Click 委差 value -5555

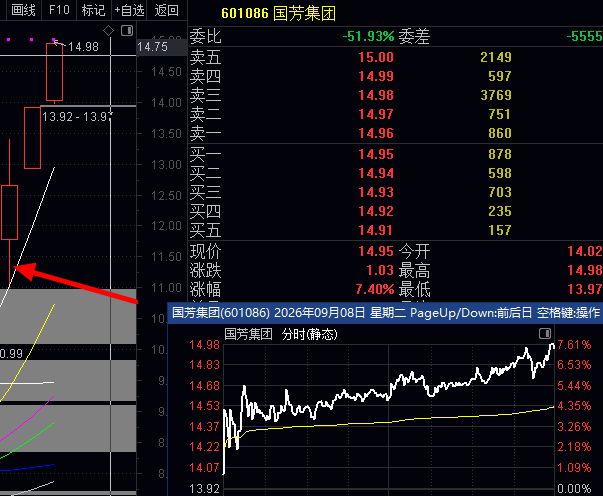point(585,36)
